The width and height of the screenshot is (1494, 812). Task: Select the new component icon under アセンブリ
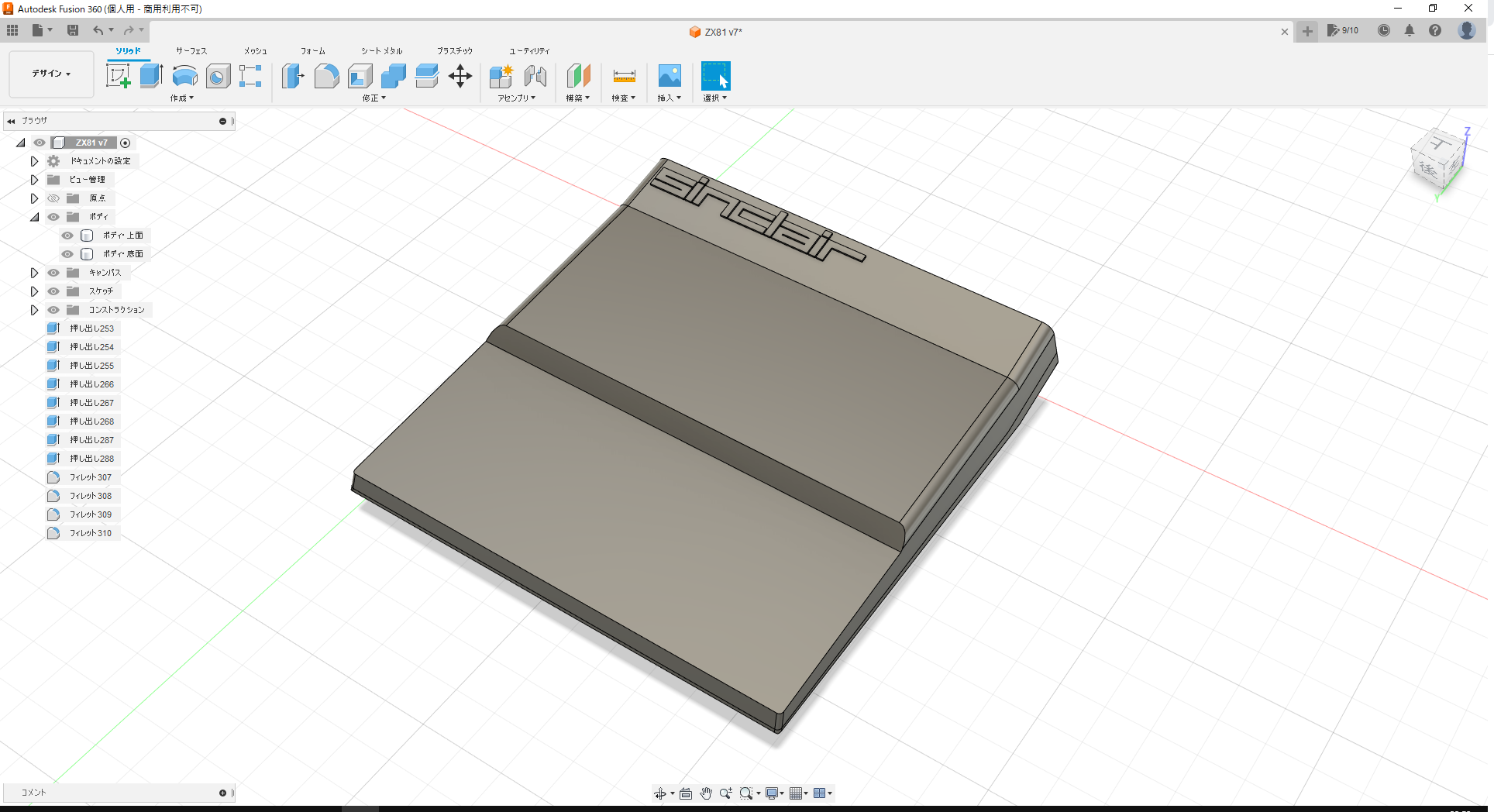point(501,75)
